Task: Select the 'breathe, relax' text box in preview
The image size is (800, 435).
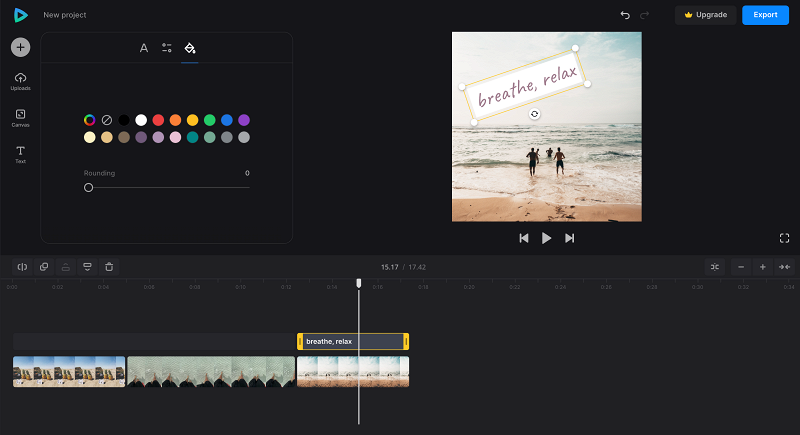Action: pyautogui.click(x=526, y=85)
